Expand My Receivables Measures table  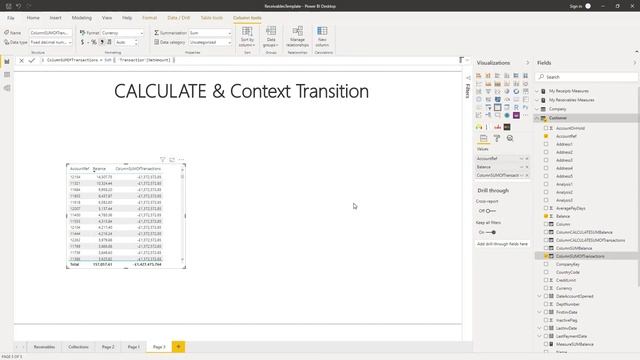[537, 100]
